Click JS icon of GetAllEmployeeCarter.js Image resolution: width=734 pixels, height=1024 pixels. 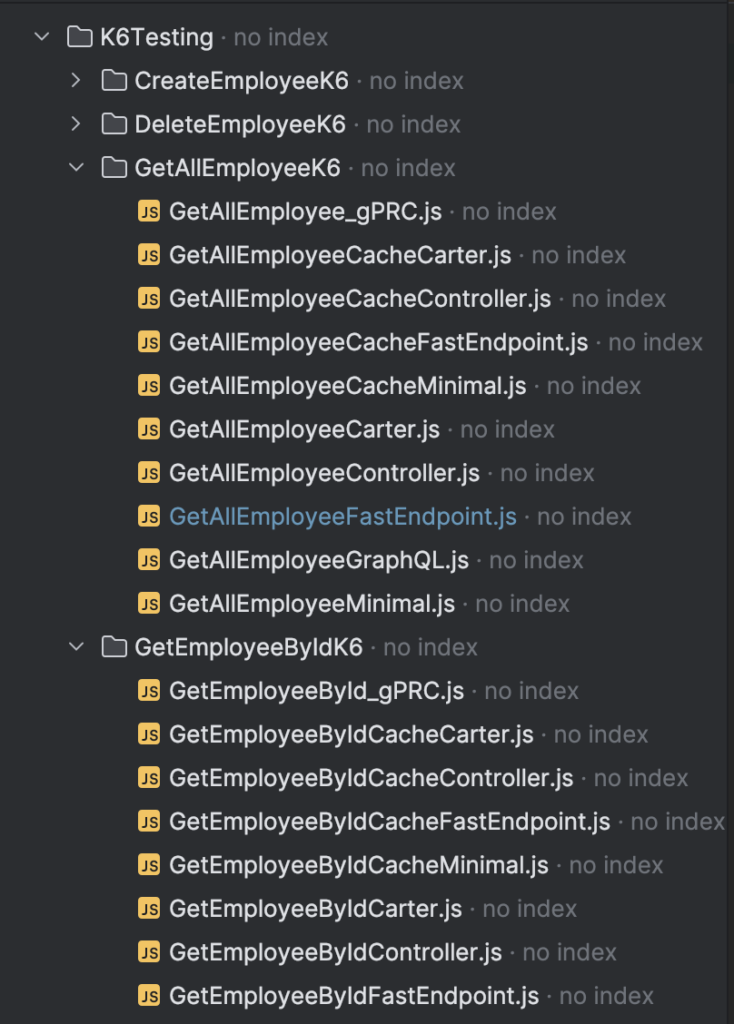(149, 429)
